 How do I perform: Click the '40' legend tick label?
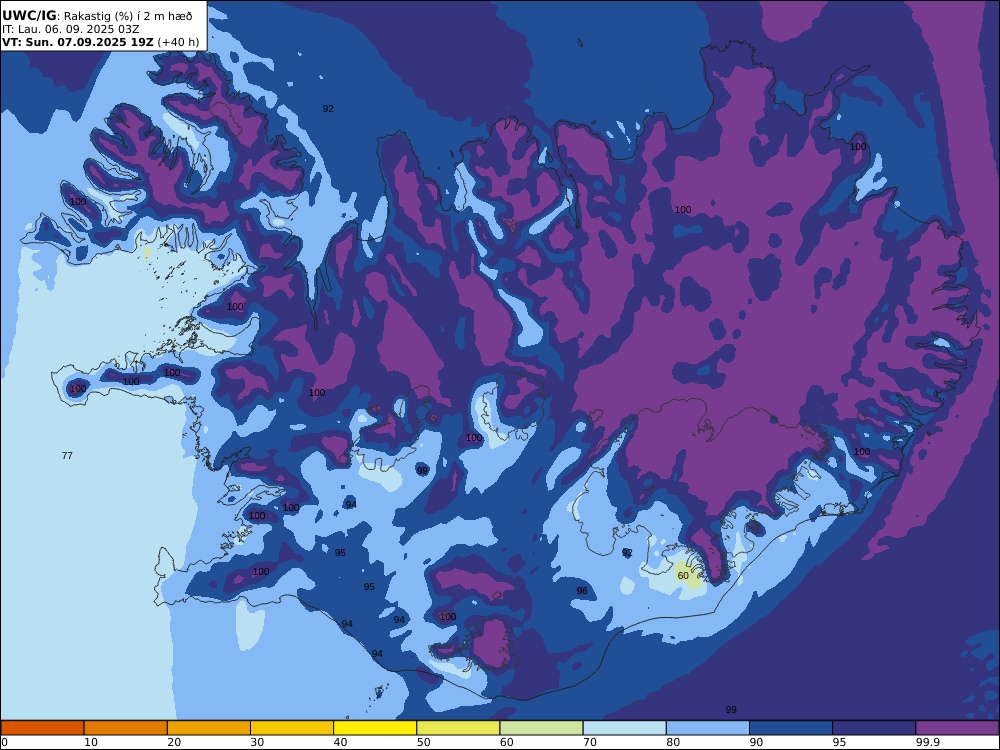pyautogui.click(x=340, y=742)
